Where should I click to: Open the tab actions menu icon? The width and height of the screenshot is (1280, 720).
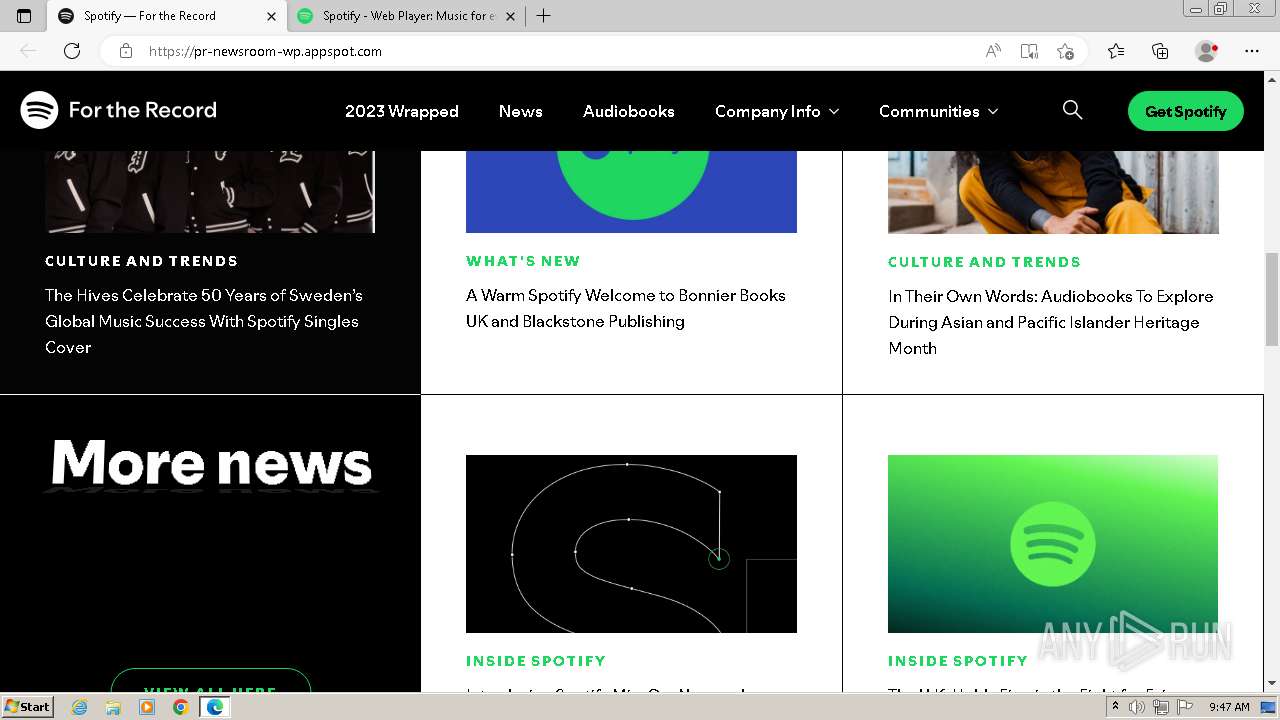(24, 16)
